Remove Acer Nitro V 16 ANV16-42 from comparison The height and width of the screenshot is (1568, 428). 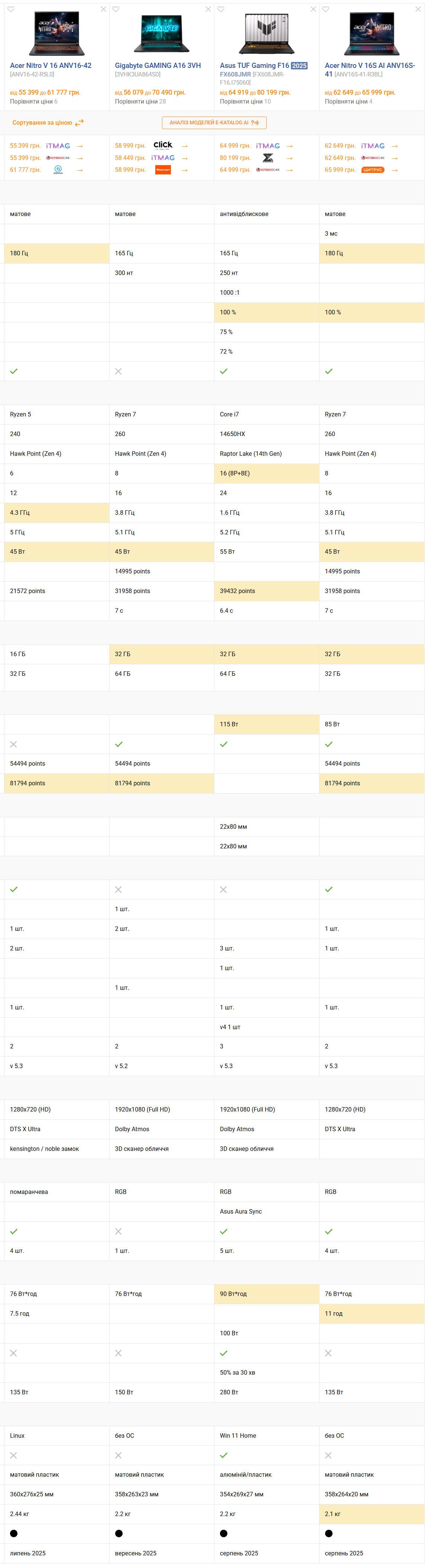103,9
